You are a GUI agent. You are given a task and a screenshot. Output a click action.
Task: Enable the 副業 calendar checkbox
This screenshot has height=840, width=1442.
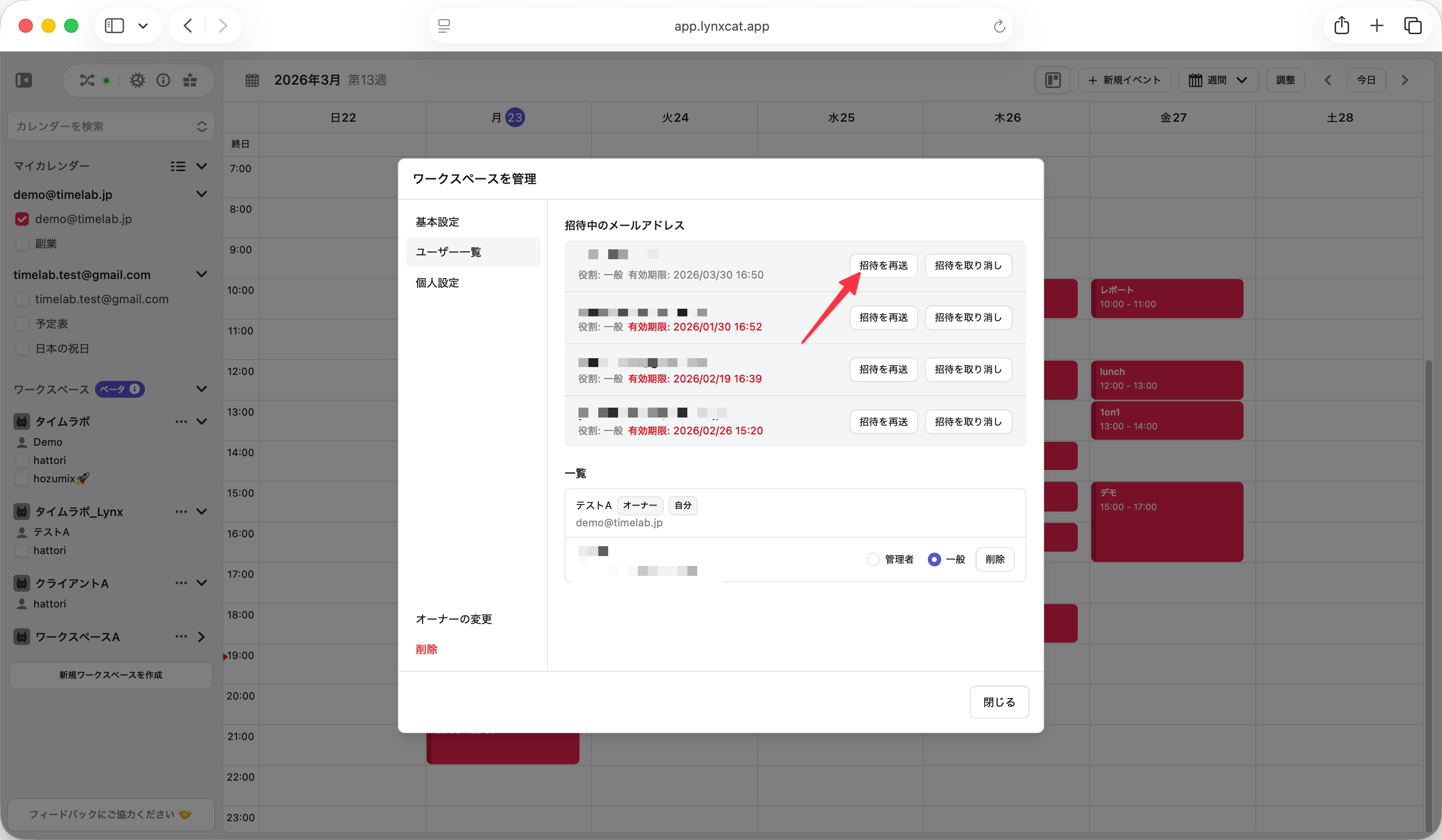pyautogui.click(x=22, y=244)
